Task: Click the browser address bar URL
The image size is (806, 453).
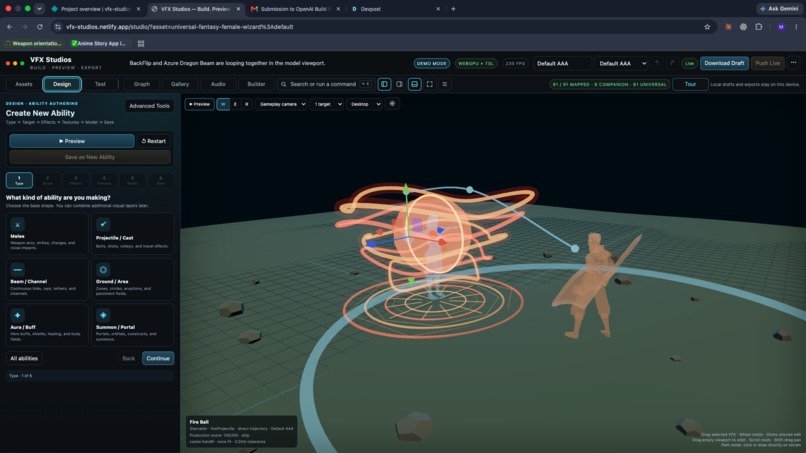Action: tap(179, 27)
